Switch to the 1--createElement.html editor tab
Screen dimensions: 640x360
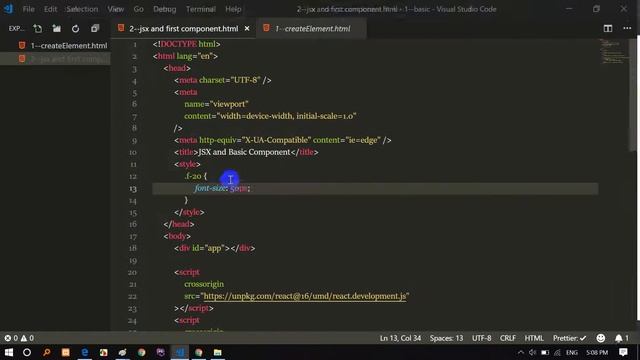(312, 29)
